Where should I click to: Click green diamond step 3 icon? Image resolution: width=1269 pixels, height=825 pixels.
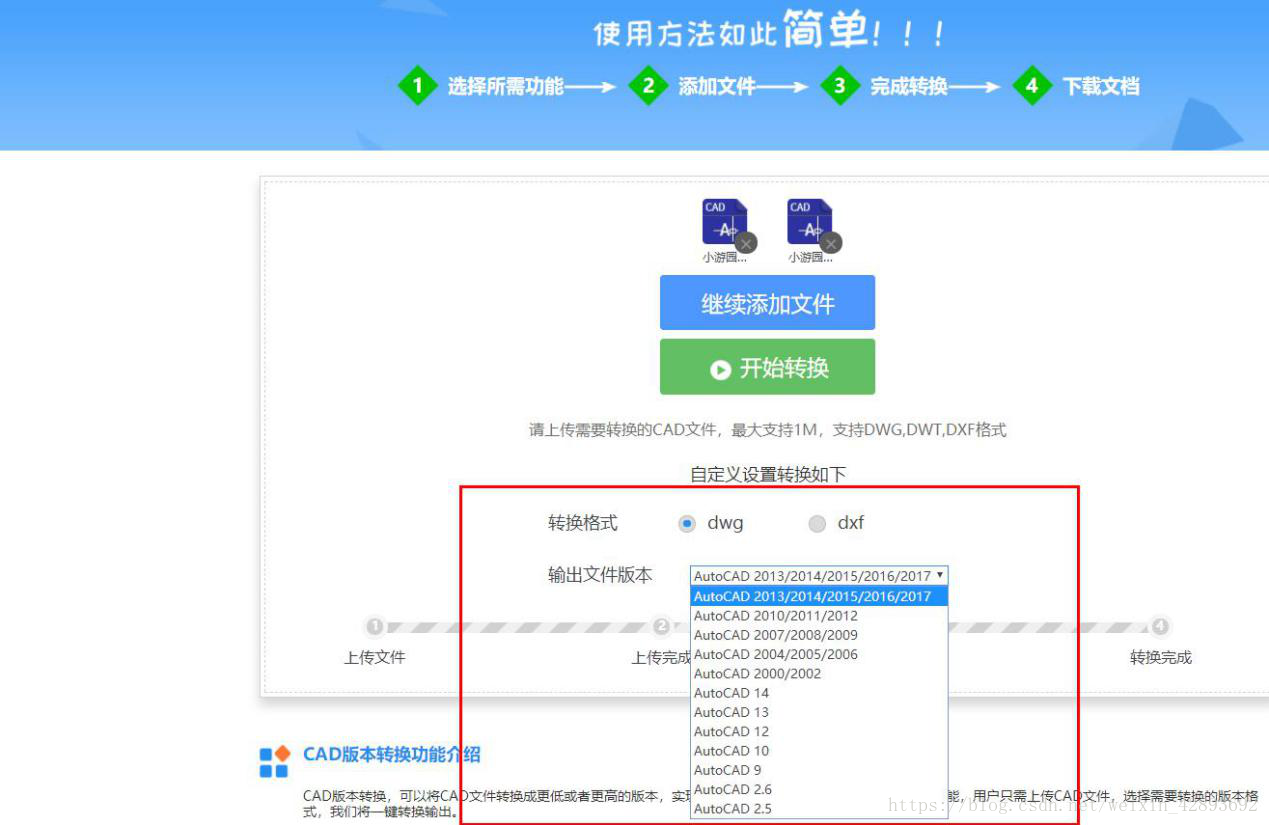pyautogui.click(x=839, y=86)
